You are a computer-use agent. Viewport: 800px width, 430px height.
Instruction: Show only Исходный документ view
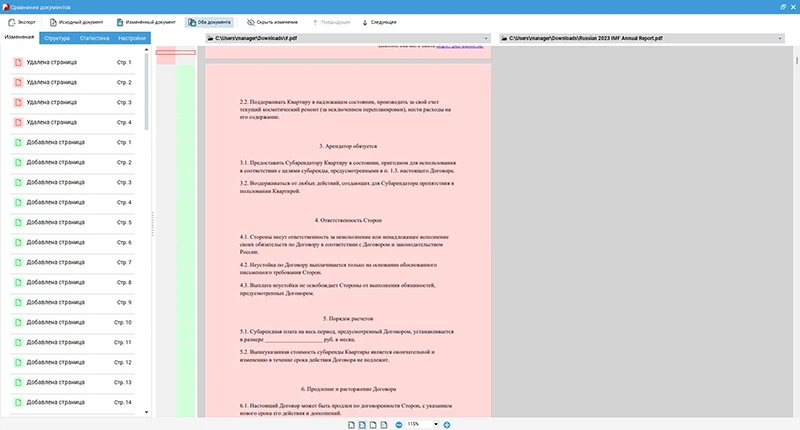(x=76, y=22)
